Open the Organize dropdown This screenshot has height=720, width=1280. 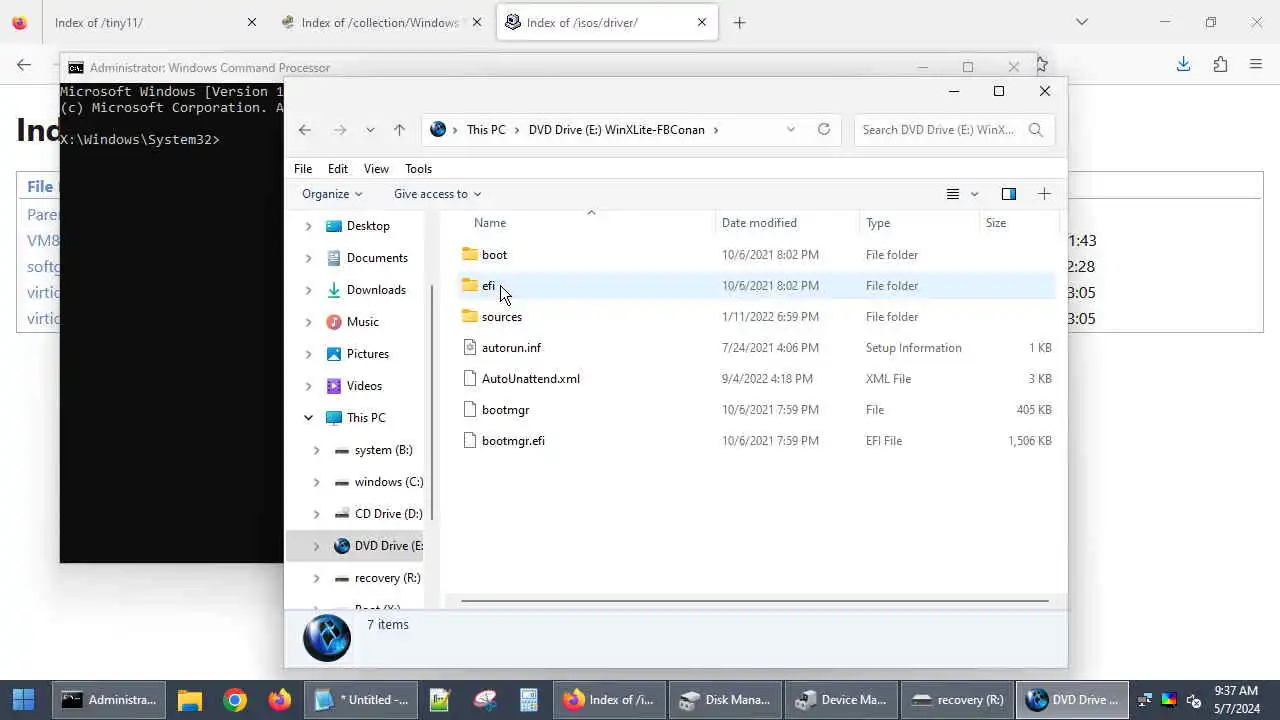(332, 194)
